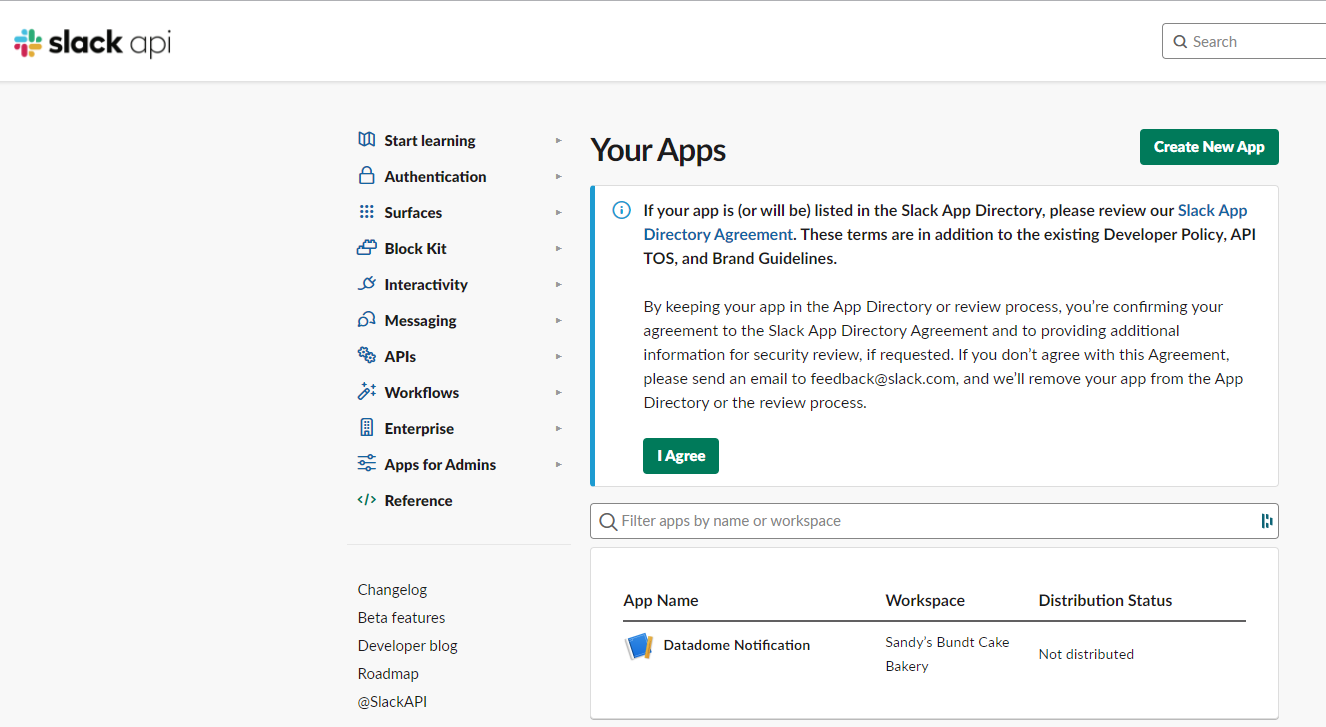
Task: Click the magnifier icon in the top Search box
Action: (x=1181, y=42)
